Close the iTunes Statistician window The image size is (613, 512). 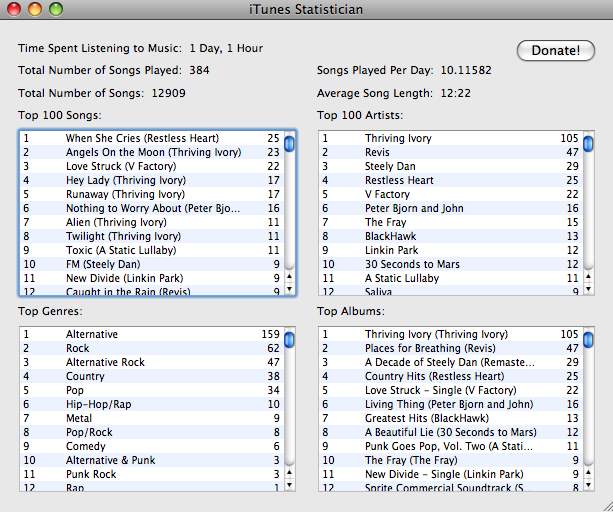(14, 9)
